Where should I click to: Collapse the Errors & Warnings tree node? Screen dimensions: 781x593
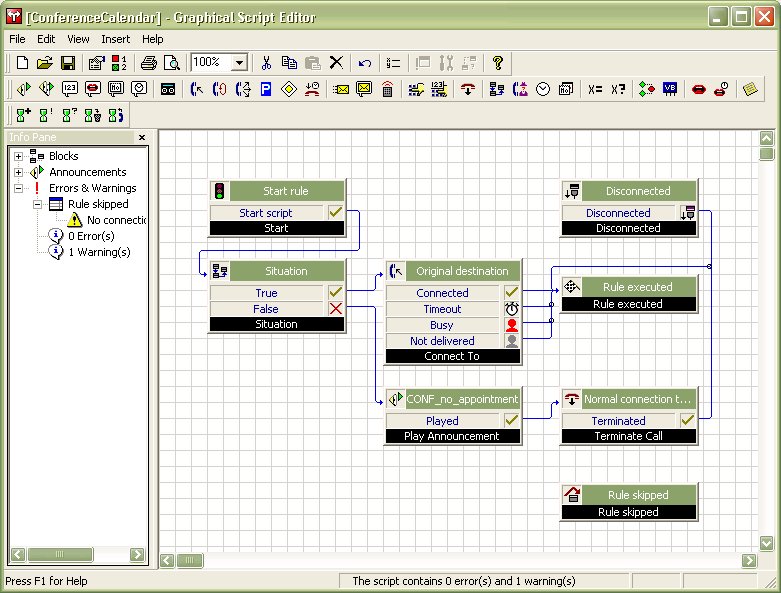(x=18, y=188)
